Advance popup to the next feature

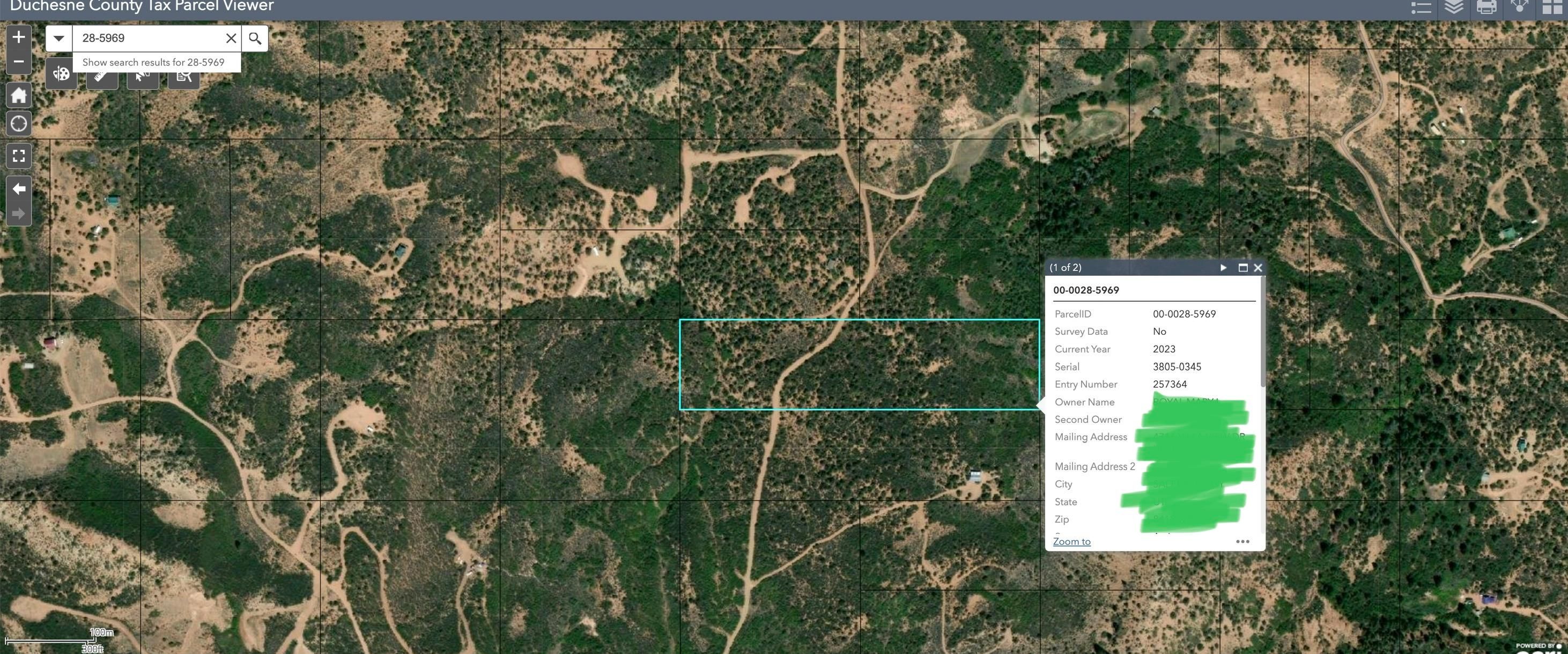(1223, 267)
